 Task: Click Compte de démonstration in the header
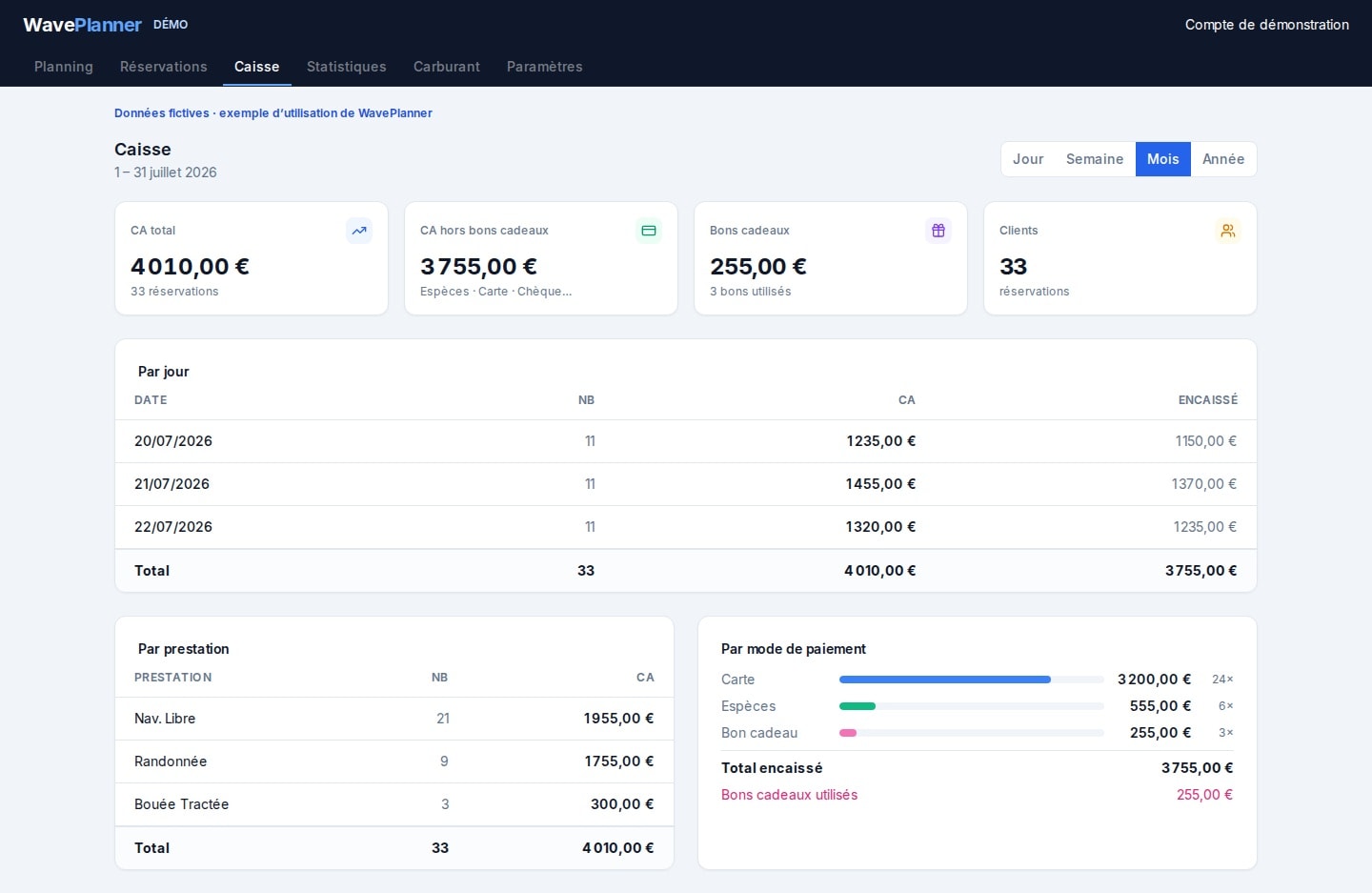[x=1267, y=25]
